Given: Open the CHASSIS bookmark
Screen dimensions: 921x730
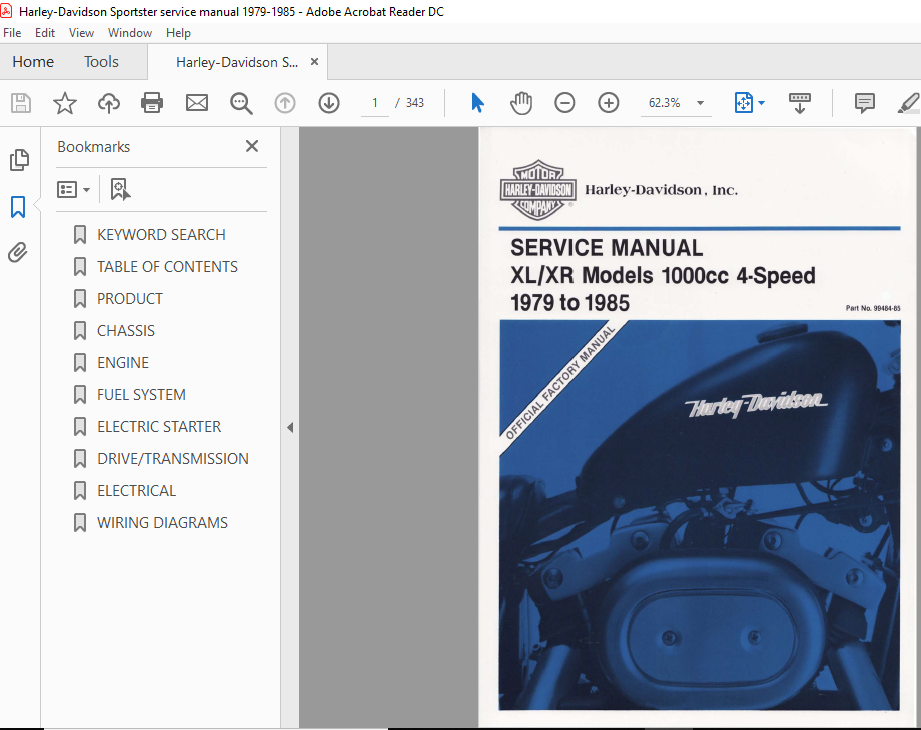Looking at the screenshot, I should point(126,331).
